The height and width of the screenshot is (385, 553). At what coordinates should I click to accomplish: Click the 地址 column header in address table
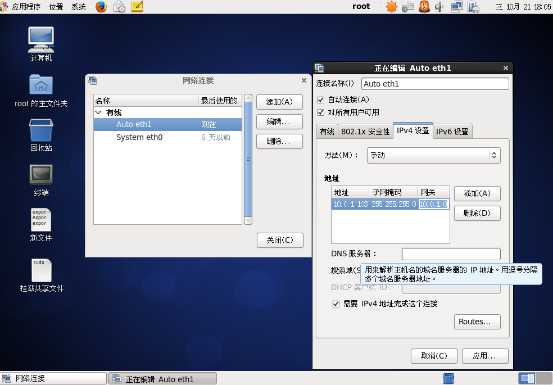pos(351,192)
